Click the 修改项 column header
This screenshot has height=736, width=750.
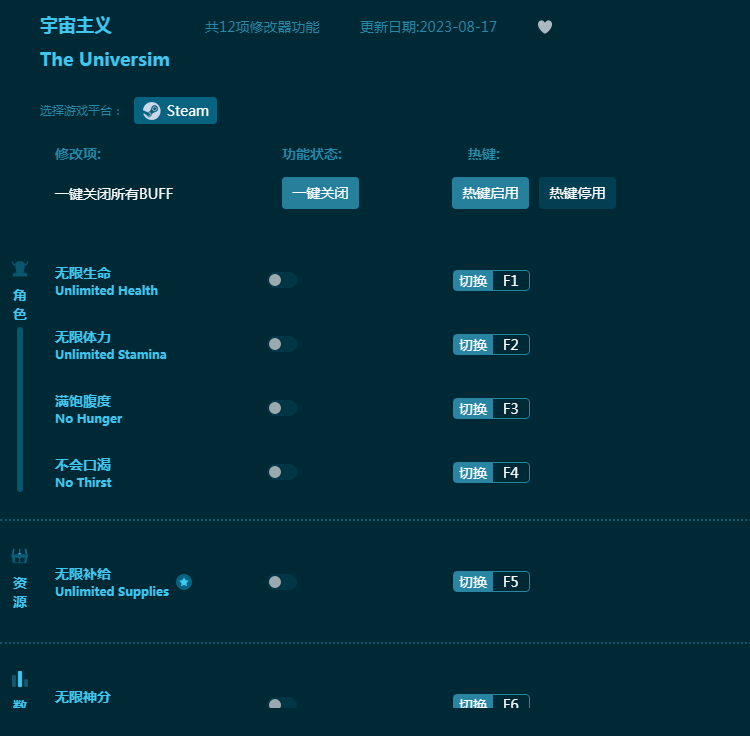(77, 154)
